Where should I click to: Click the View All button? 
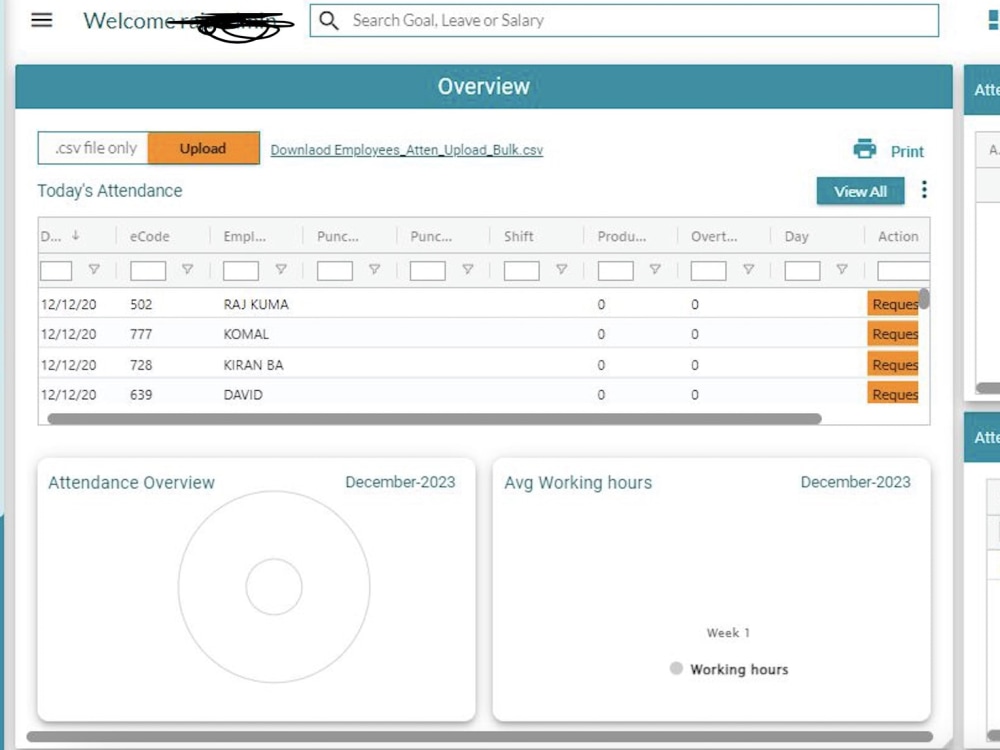pyautogui.click(x=860, y=191)
